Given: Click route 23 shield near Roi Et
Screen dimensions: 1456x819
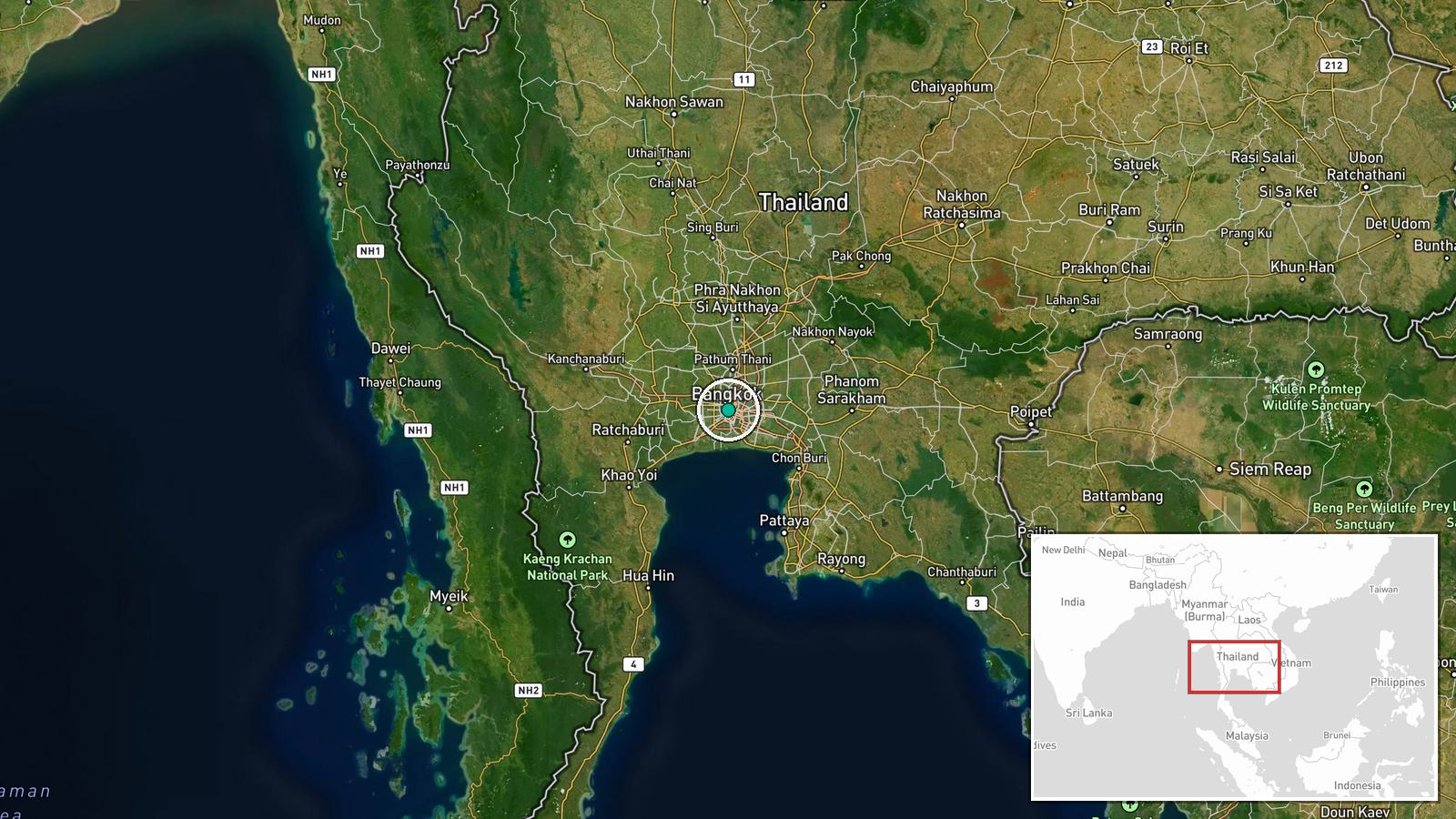Looking at the screenshot, I should (1152, 46).
